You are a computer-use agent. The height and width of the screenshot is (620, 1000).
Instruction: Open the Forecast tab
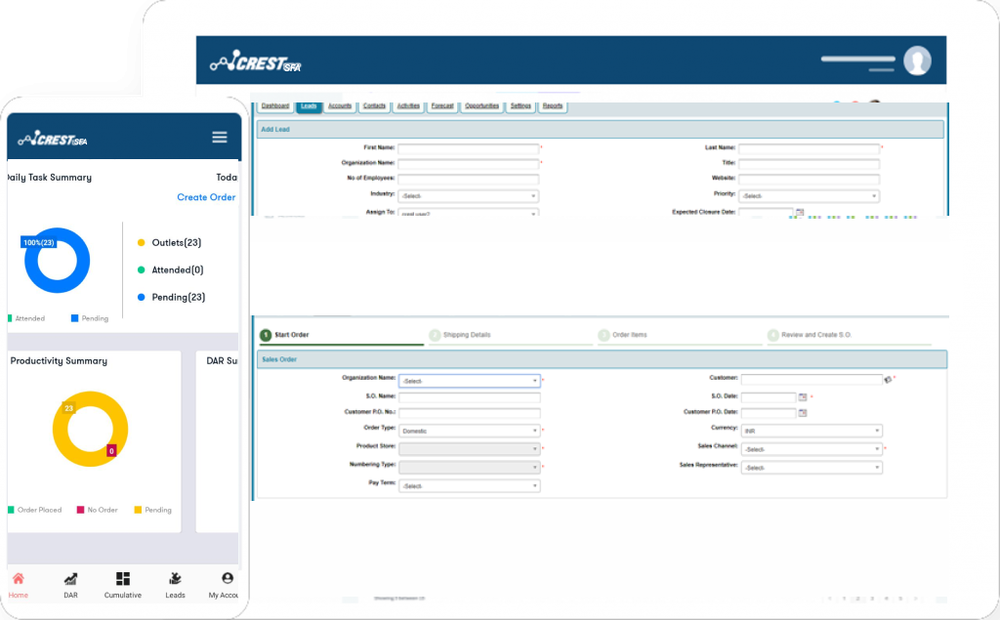(x=442, y=106)
